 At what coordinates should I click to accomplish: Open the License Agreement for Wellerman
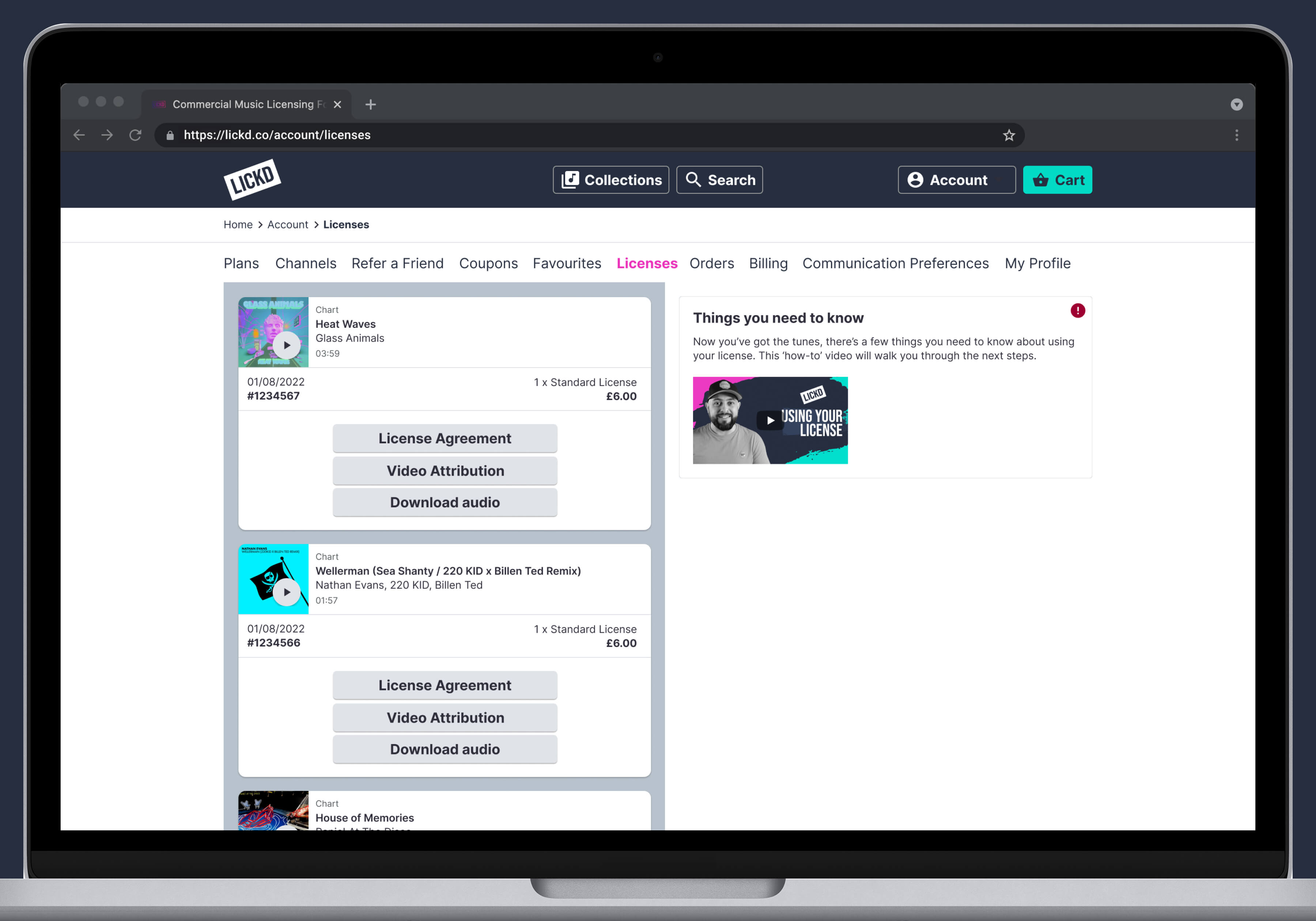445,685
